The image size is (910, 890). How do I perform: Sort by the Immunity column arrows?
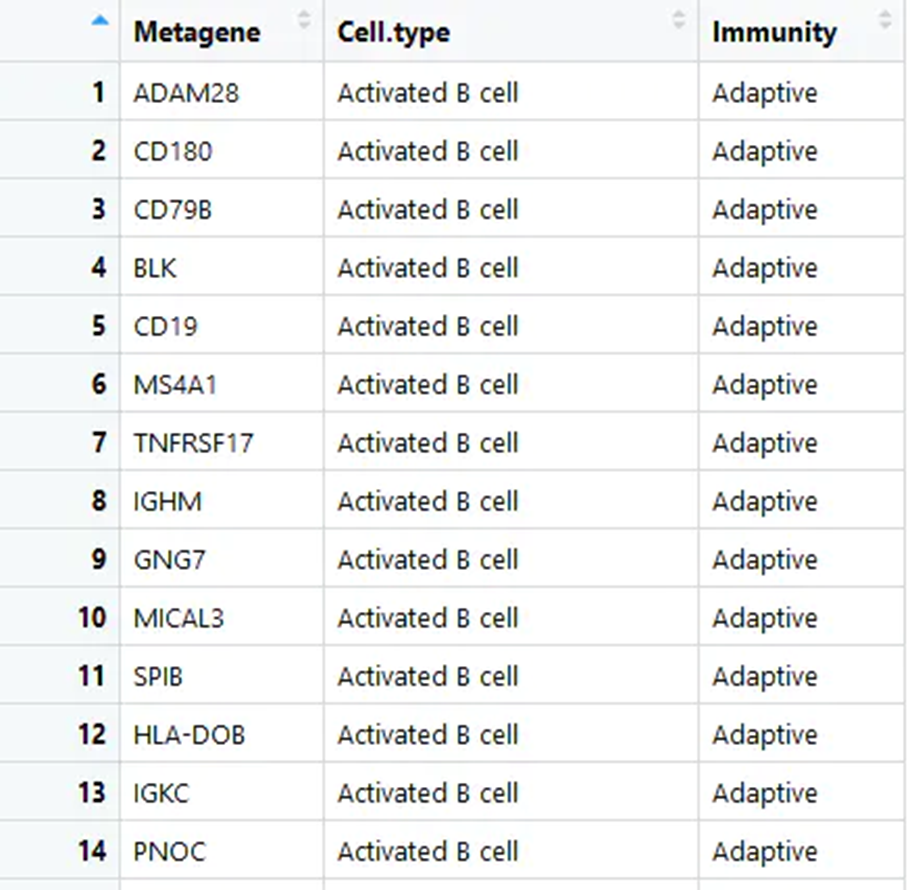tap(885, 19)
